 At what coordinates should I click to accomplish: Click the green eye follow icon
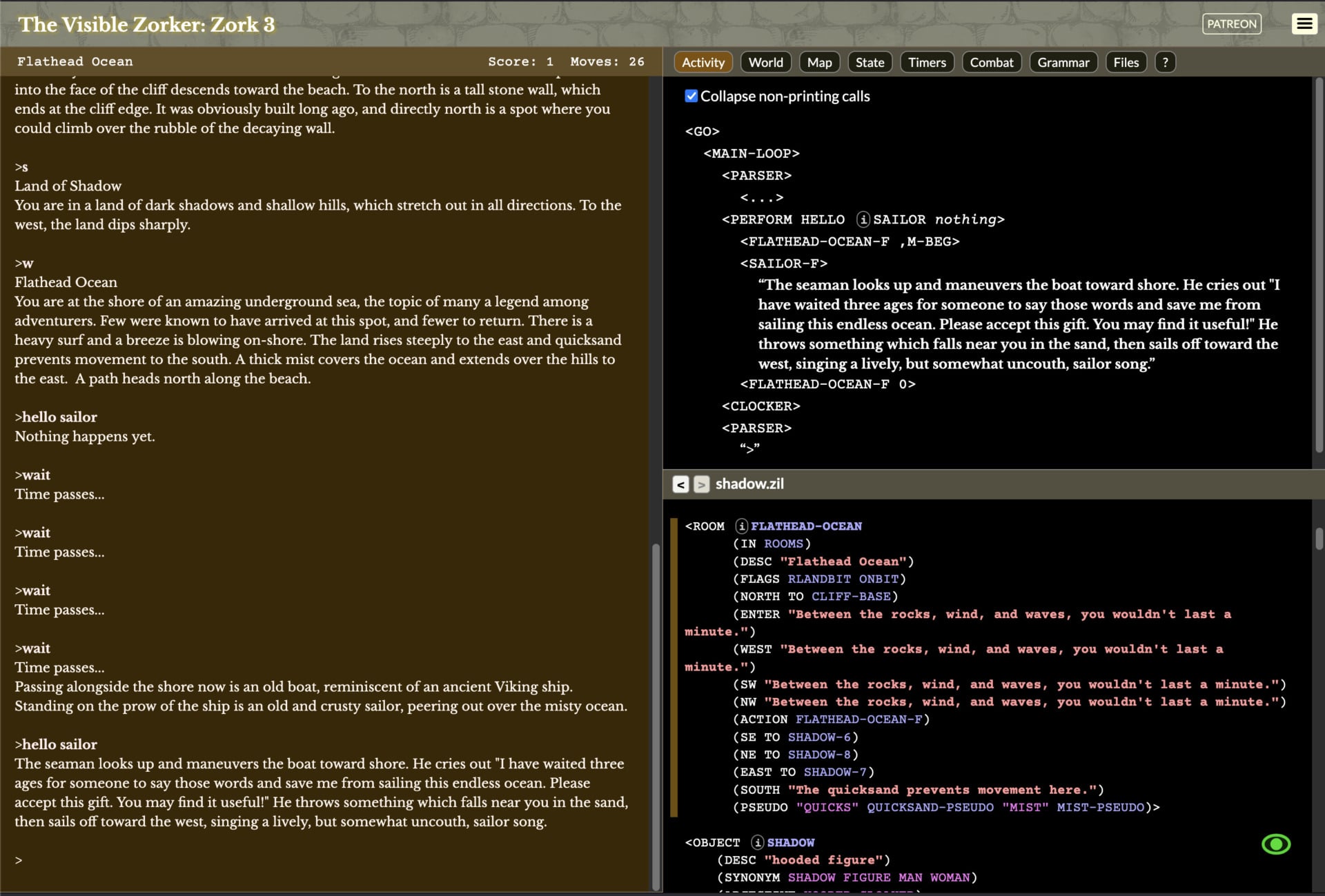pos(1276,844)
